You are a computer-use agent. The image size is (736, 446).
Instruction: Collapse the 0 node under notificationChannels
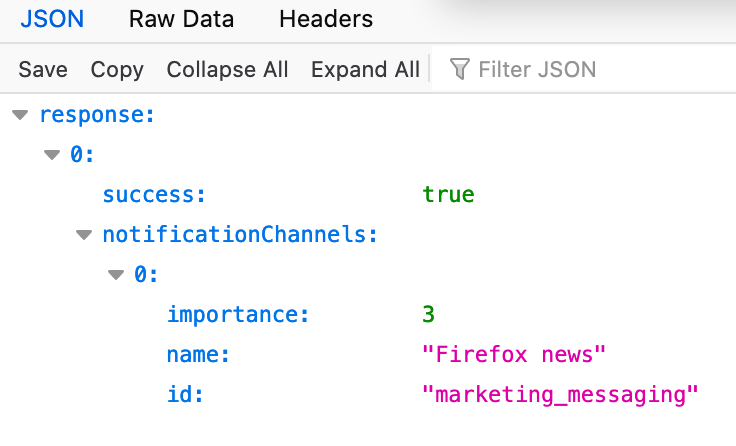[116, 274]
